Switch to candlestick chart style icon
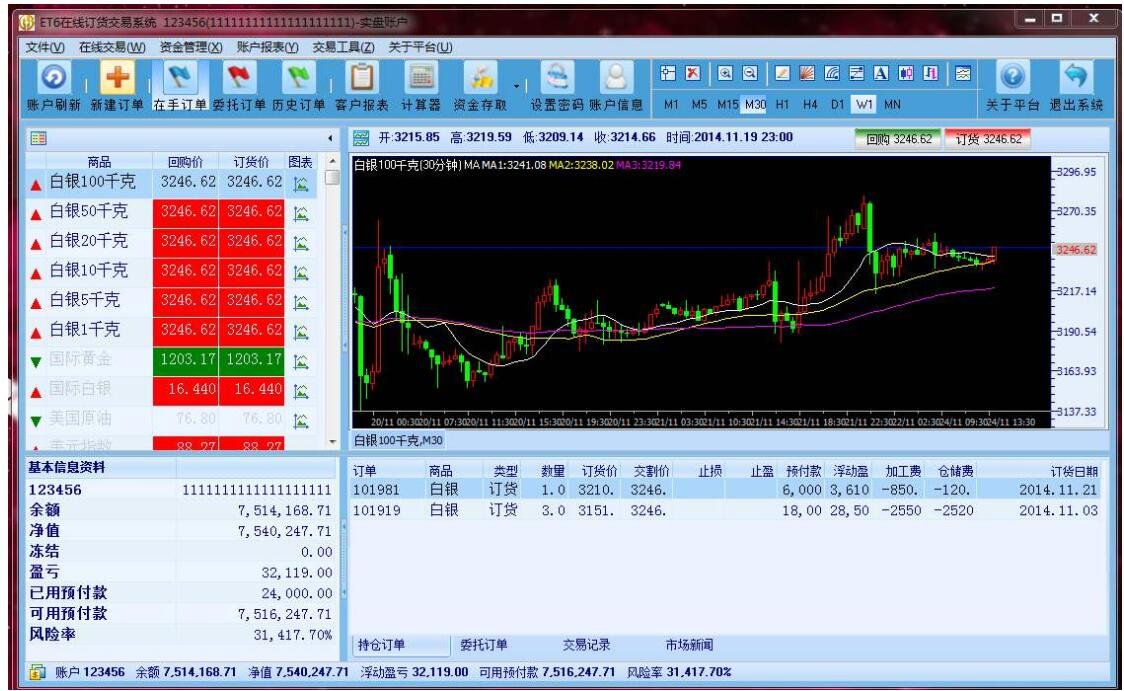 click(x=906, y=73)
